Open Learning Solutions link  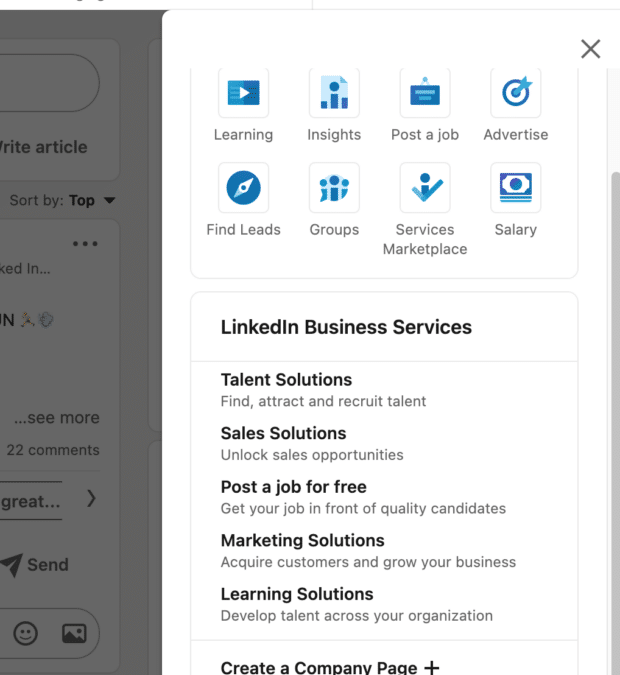297,594
